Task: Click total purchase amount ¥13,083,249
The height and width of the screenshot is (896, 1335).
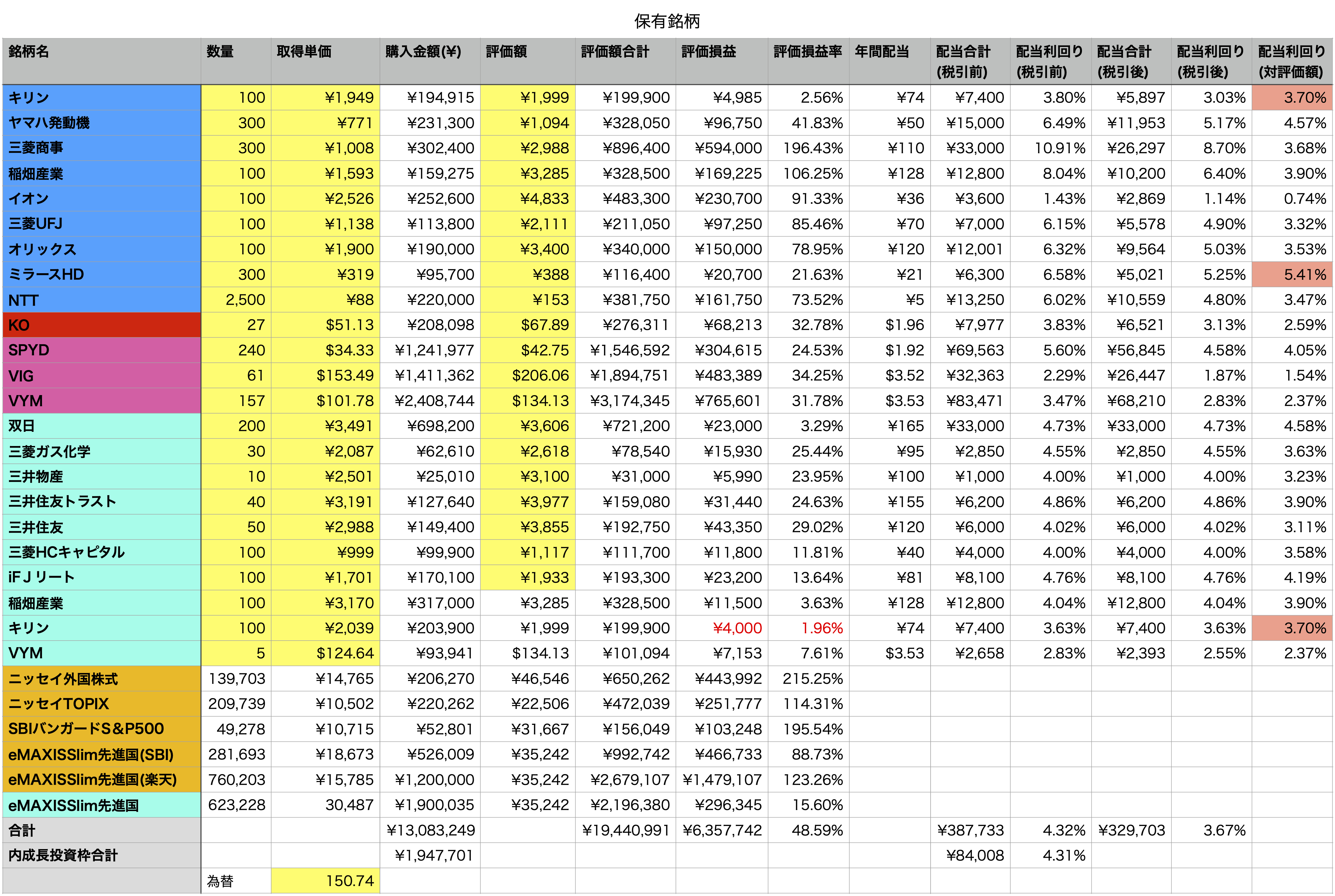Action: coord(430,830)
